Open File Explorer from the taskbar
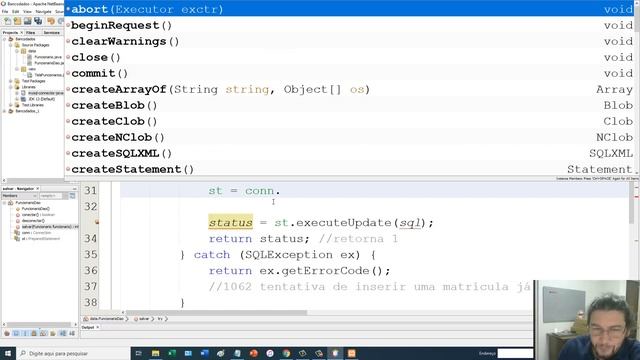The width and height of the screenshot is (640, 360). [156, 353]
